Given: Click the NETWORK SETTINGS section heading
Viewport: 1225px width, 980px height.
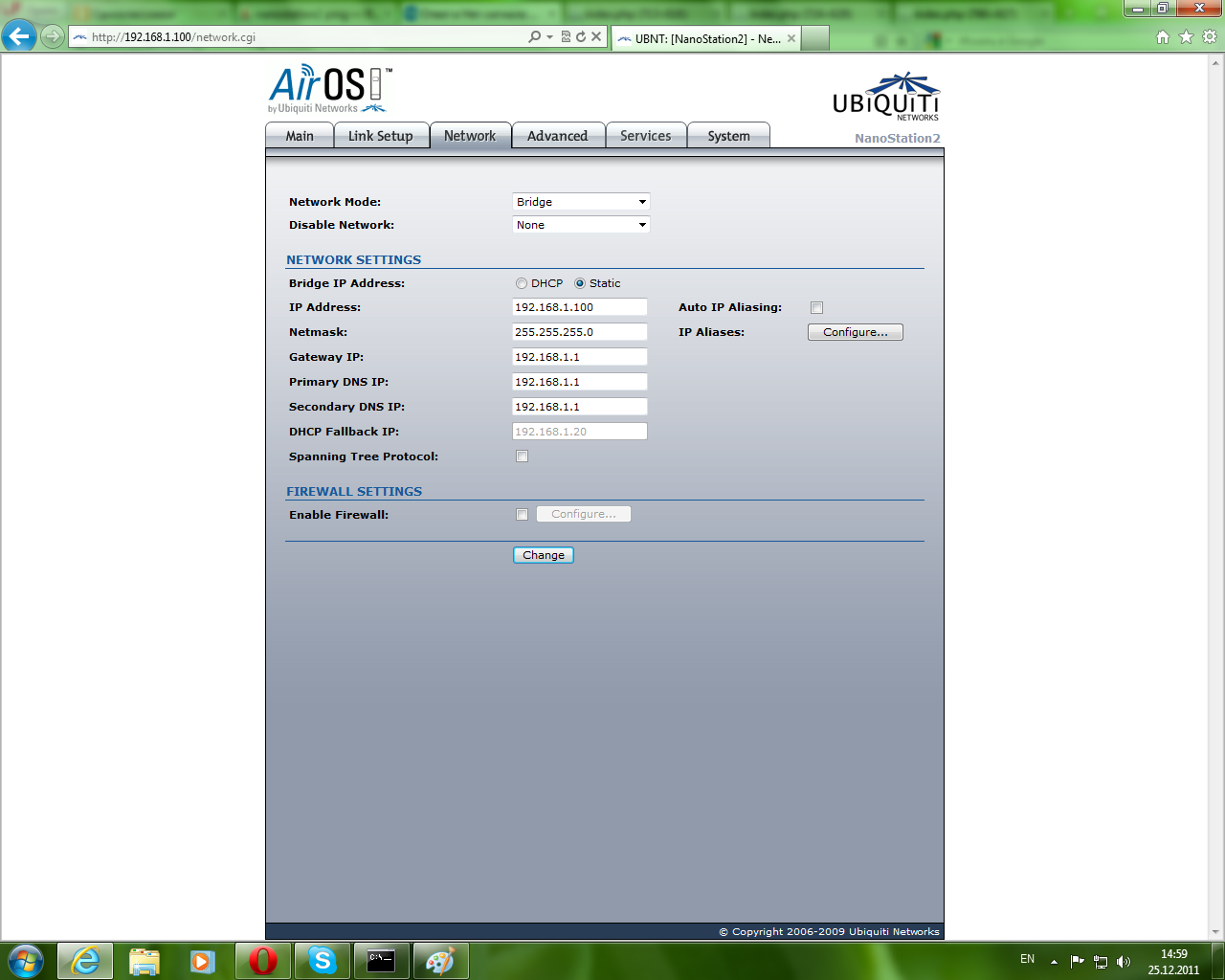Looking at the screenshot, I should coord(354,259).
